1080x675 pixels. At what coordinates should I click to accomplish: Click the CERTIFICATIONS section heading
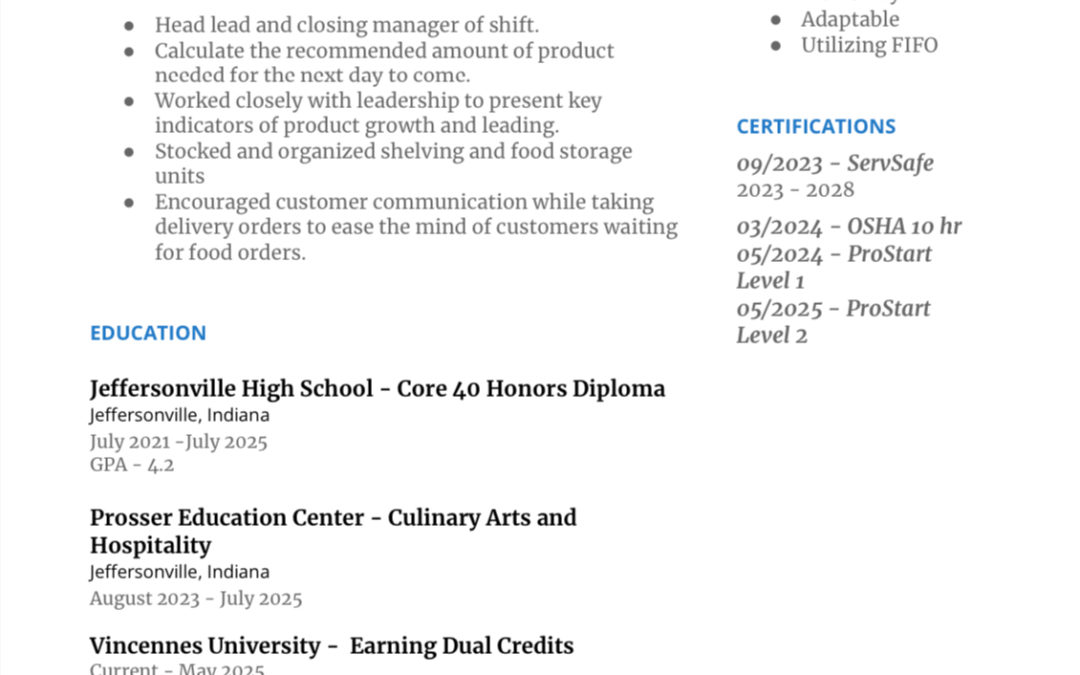[x=816, y=126]
